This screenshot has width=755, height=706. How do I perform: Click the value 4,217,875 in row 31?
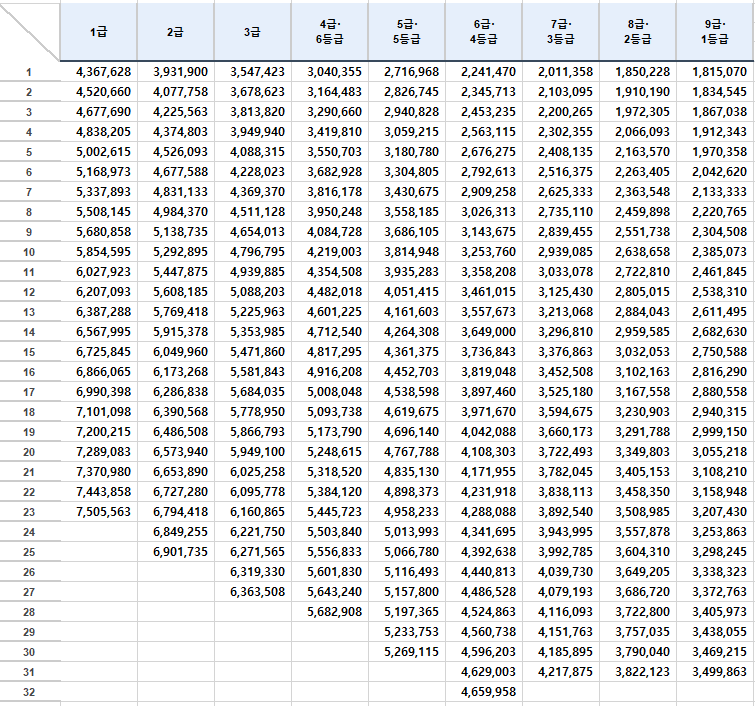tap(565, 672)
